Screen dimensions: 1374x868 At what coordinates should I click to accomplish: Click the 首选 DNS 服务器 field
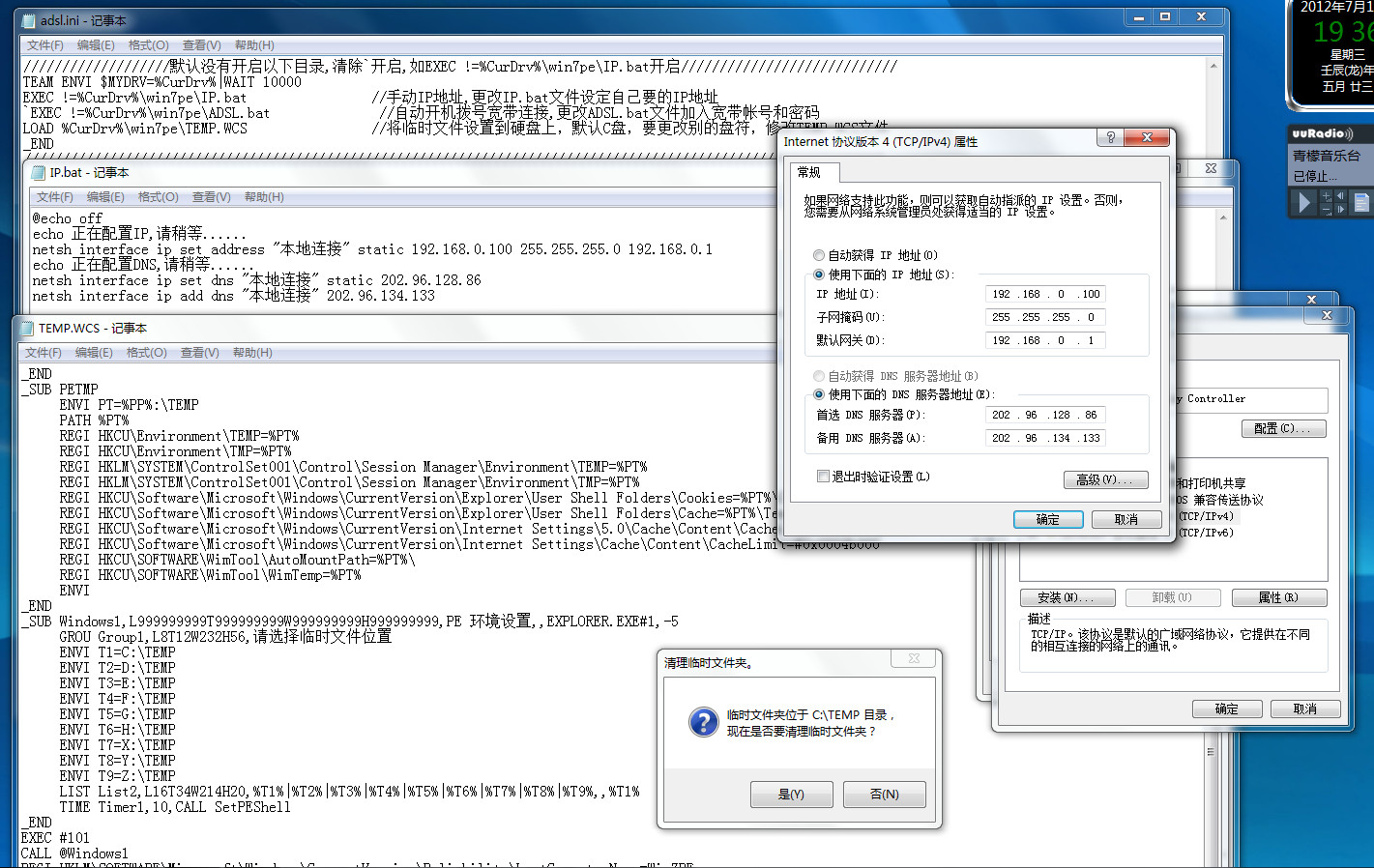[x=1045, y=415]
